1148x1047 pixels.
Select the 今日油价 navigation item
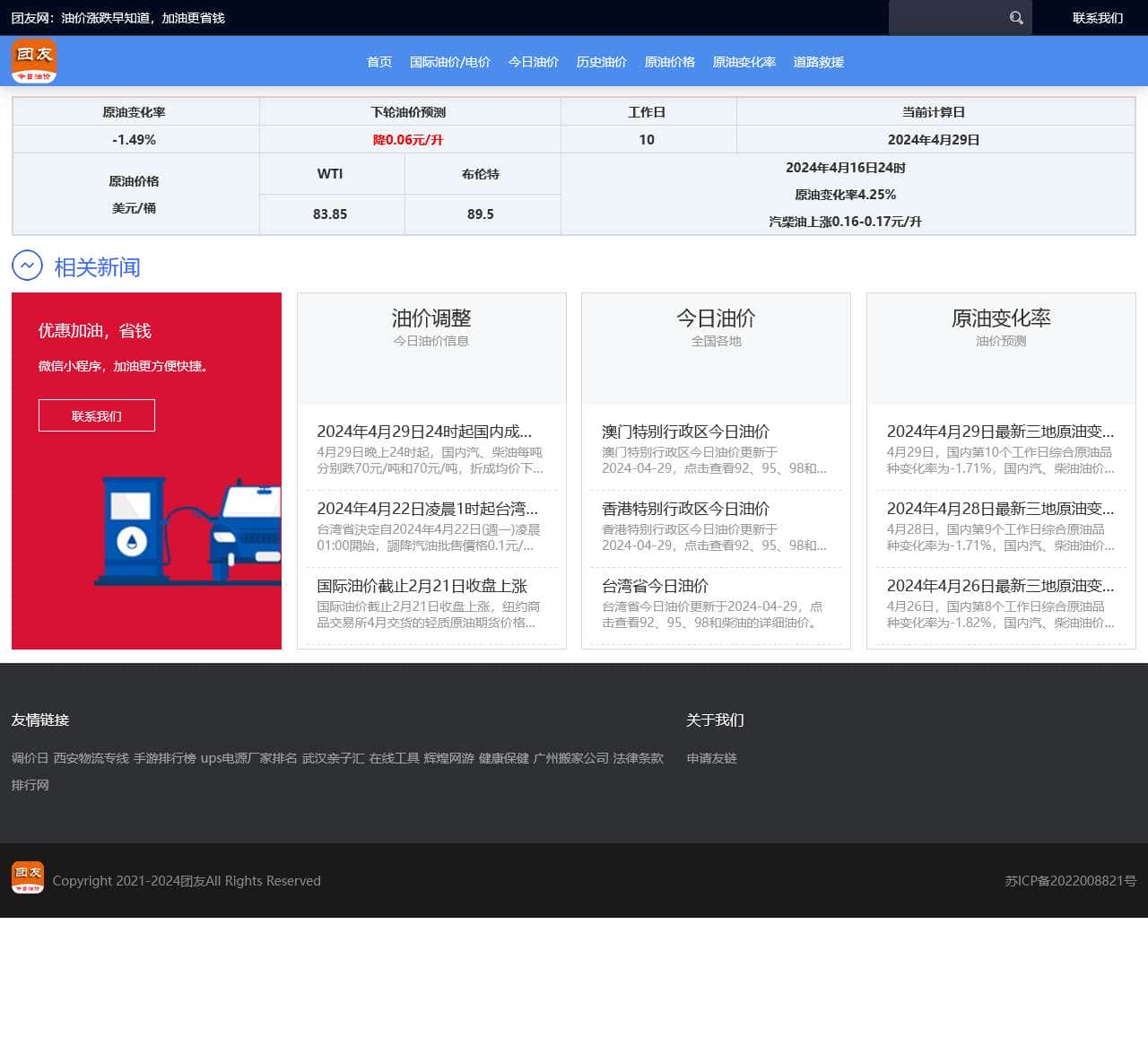[x=533, y=62]
